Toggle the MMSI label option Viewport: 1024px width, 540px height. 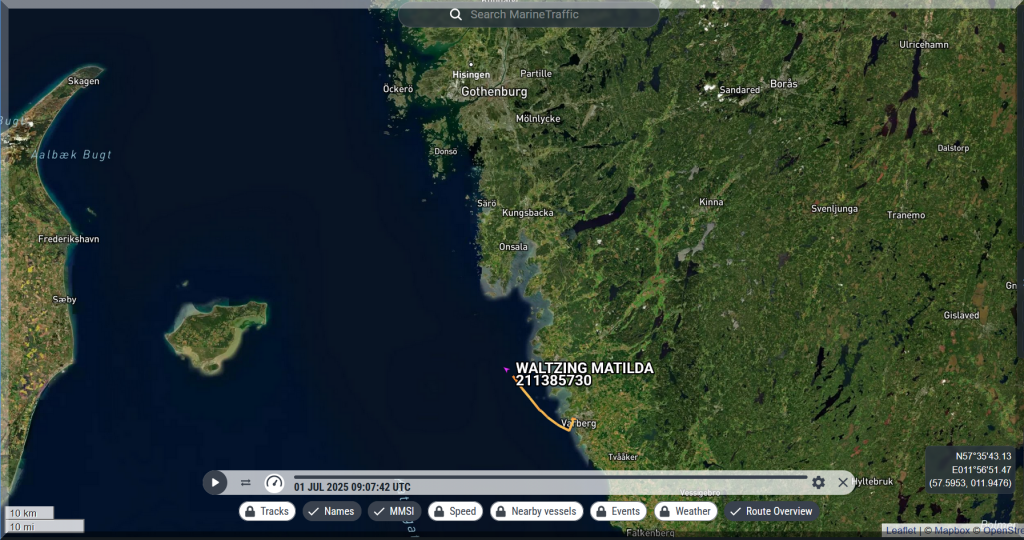394,511
